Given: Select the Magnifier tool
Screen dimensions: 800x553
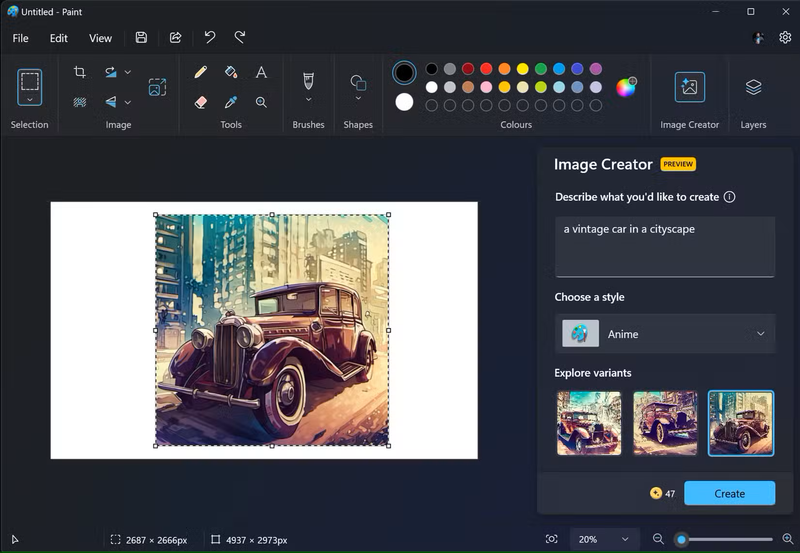Looking at the screenshot, I should [x=261, y=102].
